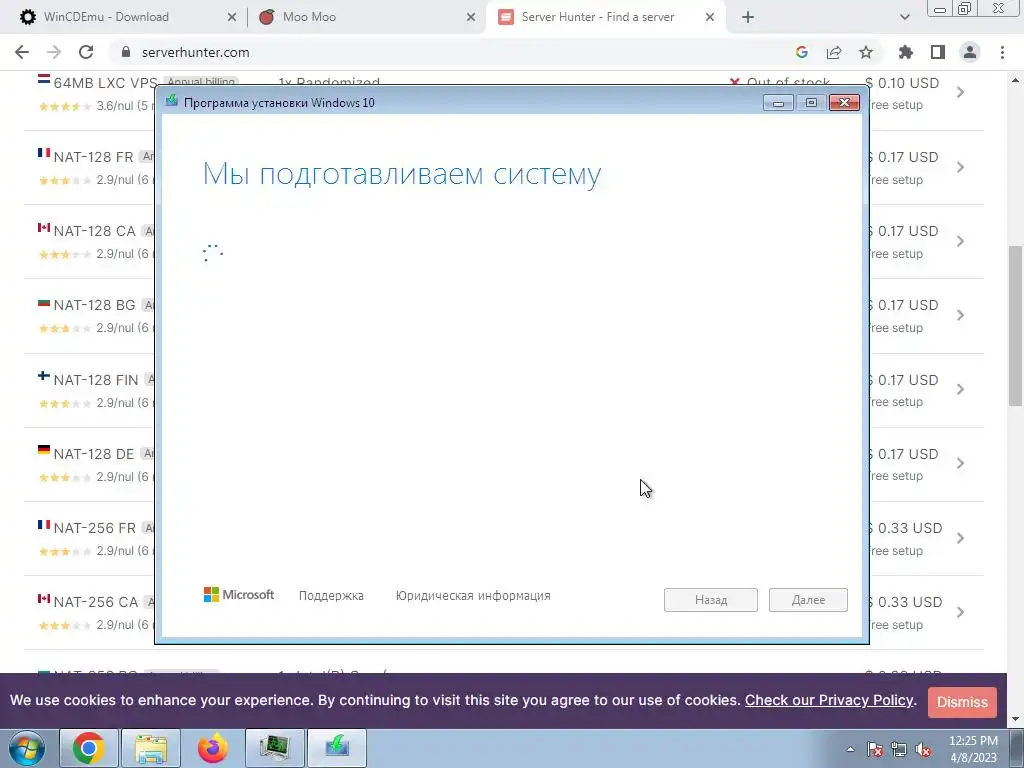1024x768 pixels.
Task: Show hidden system tray icons
Action: 850,749
